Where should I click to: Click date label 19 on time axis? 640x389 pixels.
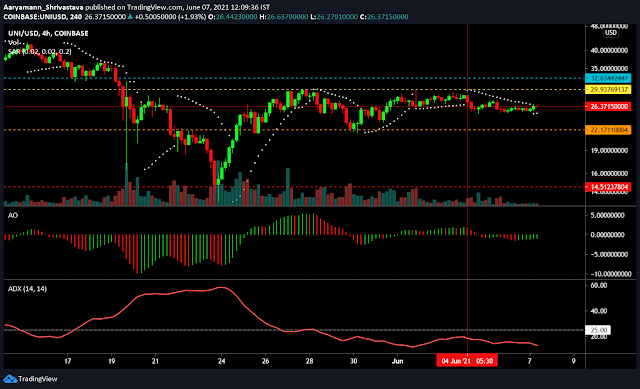(x=111, y=361)
